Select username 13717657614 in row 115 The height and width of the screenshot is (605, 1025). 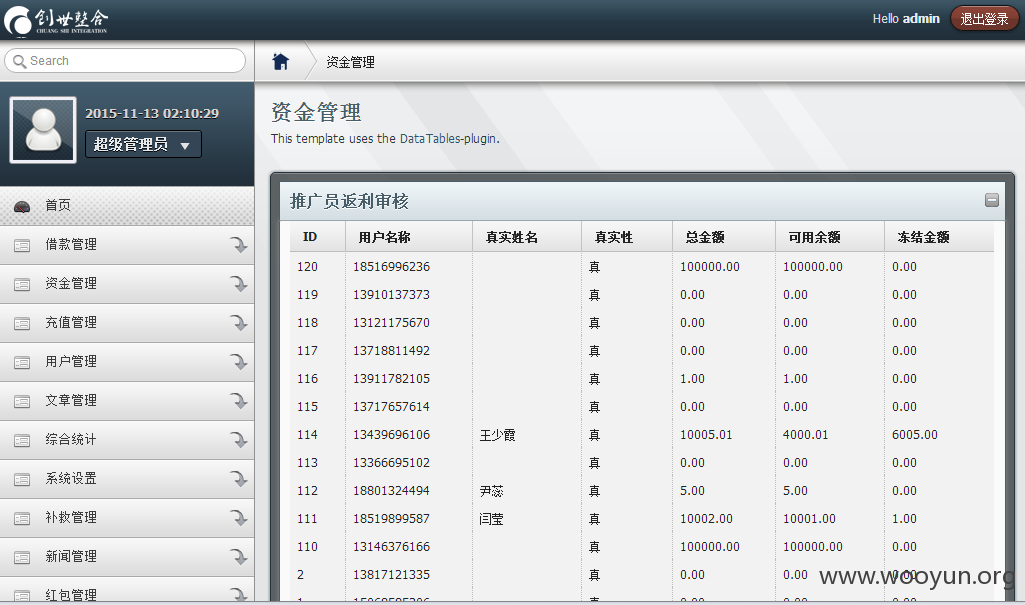pyautogui.click(x=392, y=406)
